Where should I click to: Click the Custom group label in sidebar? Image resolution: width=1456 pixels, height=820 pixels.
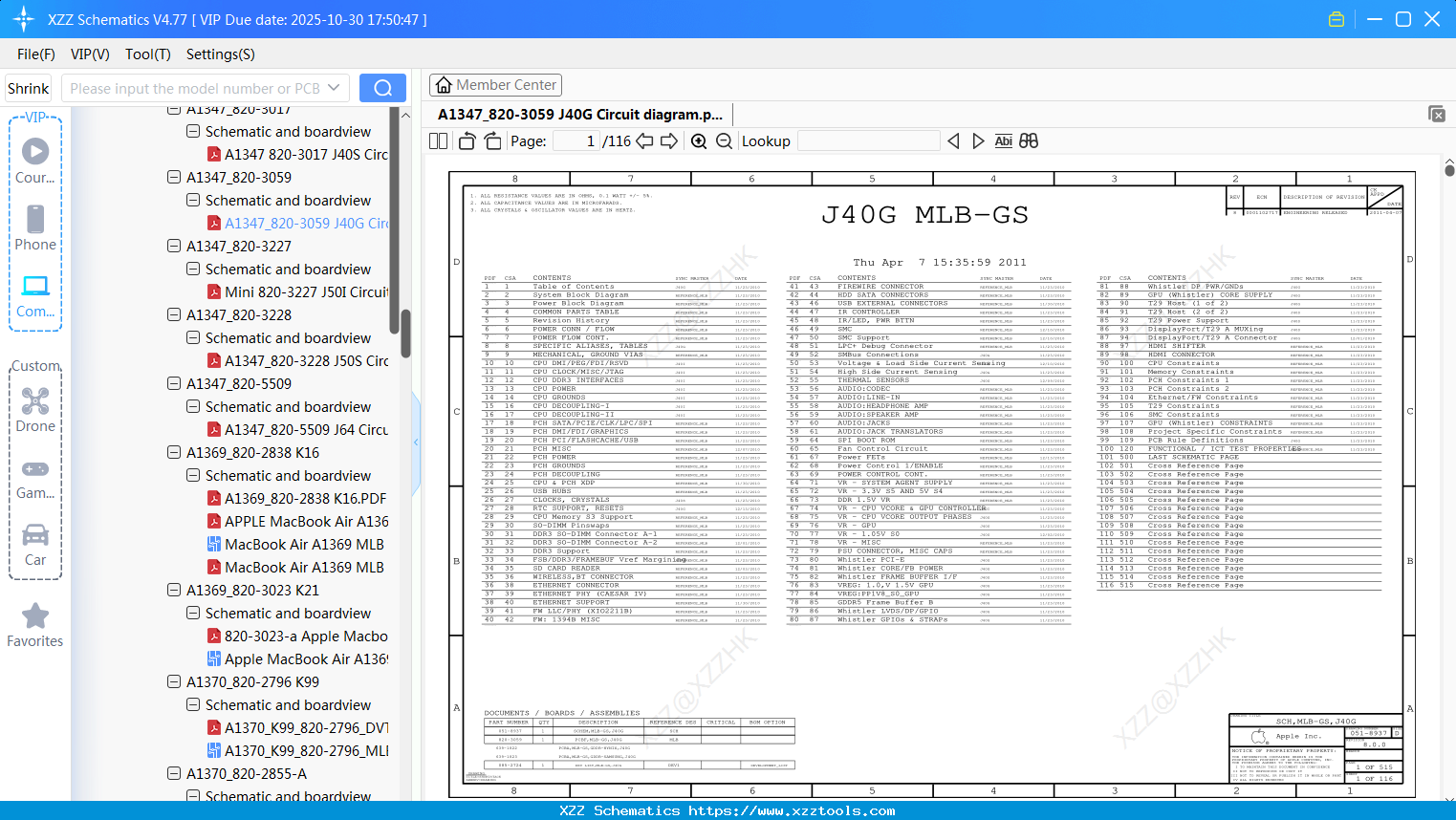[x=35, y=366]
